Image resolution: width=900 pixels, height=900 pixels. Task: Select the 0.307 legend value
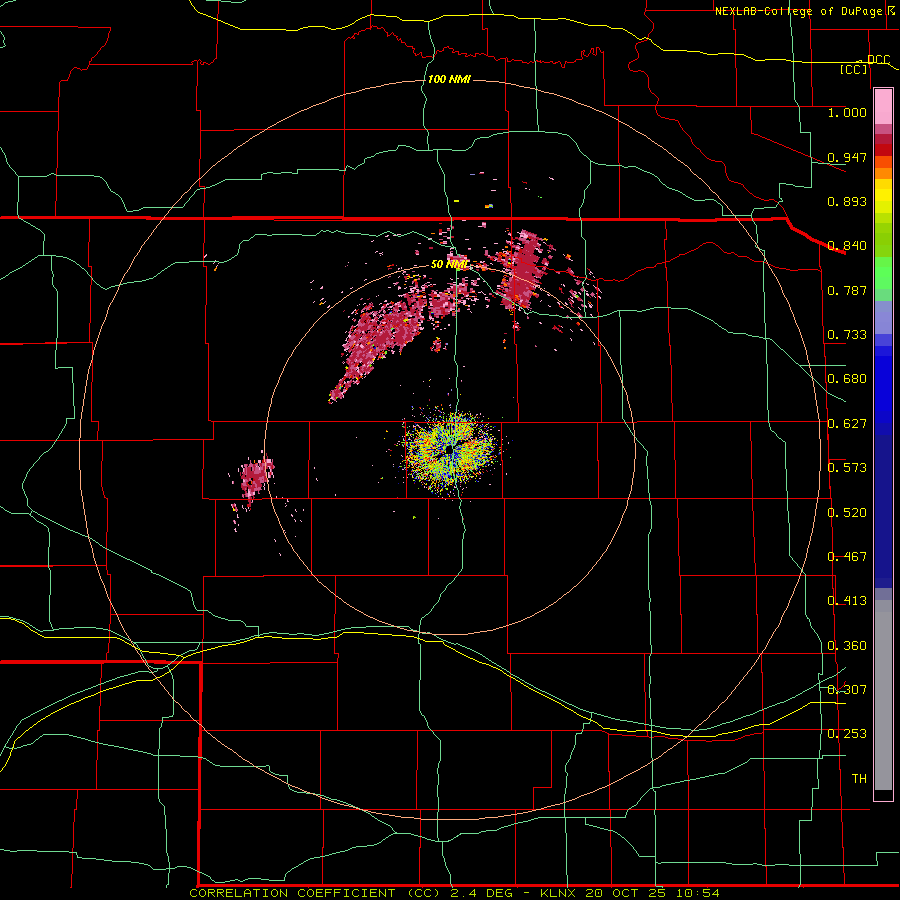pos(847,690)
